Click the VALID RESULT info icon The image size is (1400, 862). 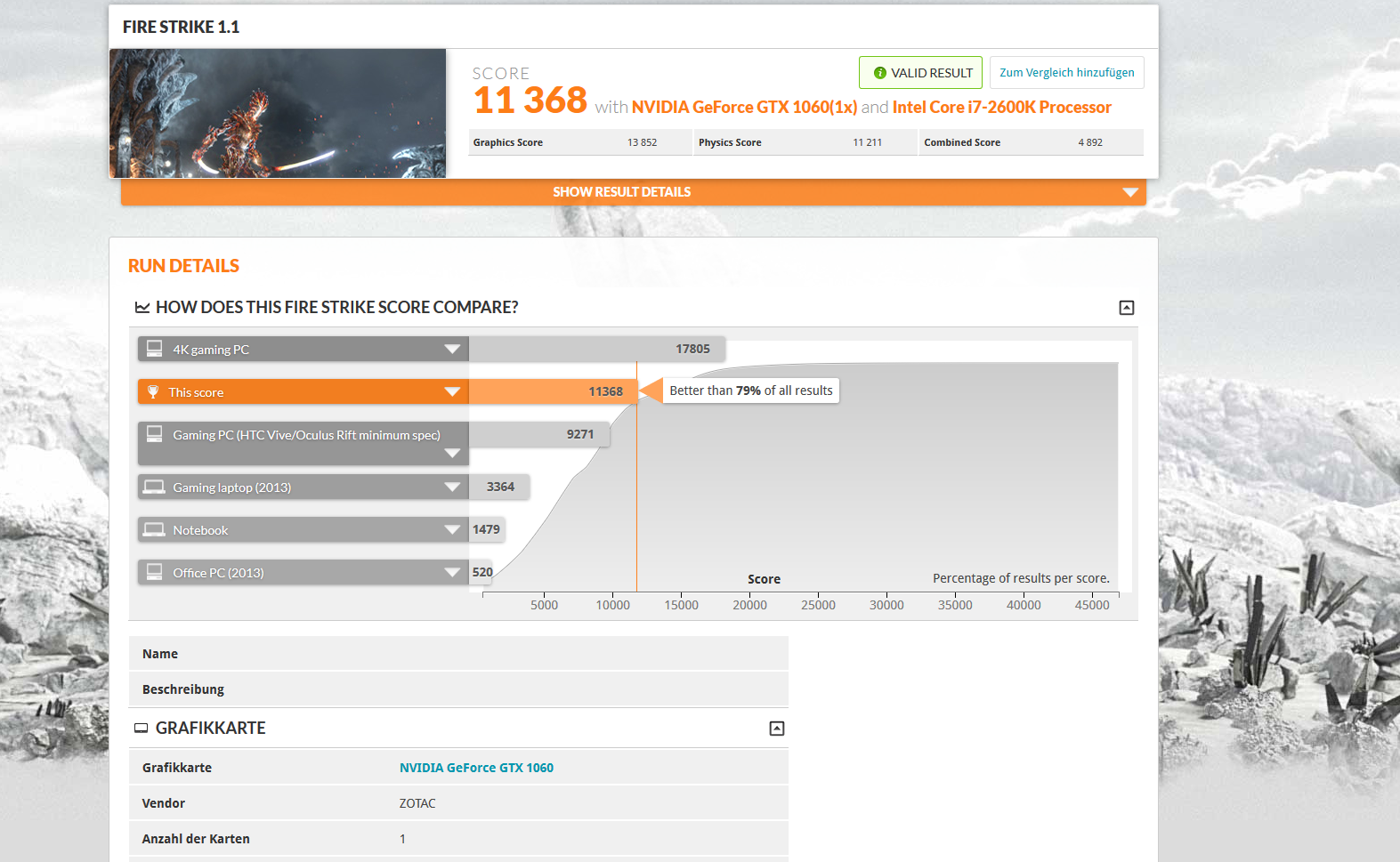click(879, 73)
